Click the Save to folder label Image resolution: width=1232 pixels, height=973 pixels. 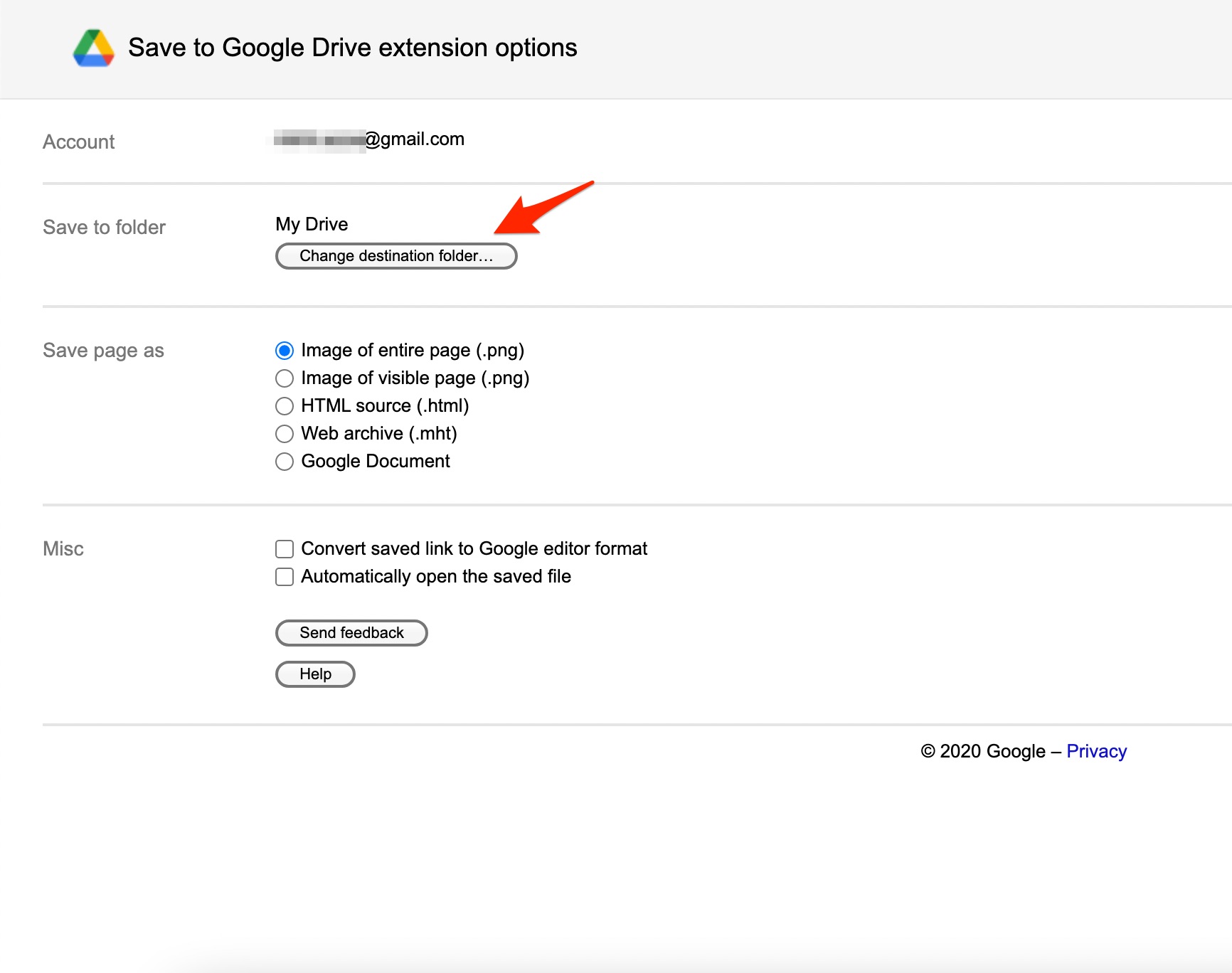(x=104, y=227)
